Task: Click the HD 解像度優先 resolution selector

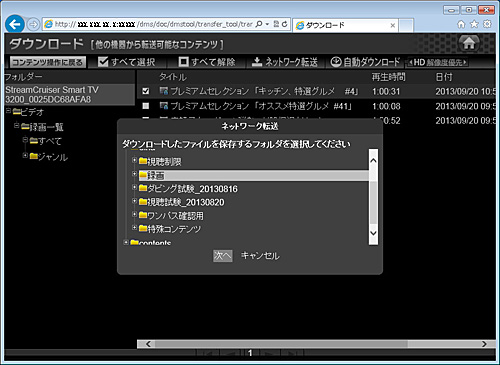Action: coord(438,62)
